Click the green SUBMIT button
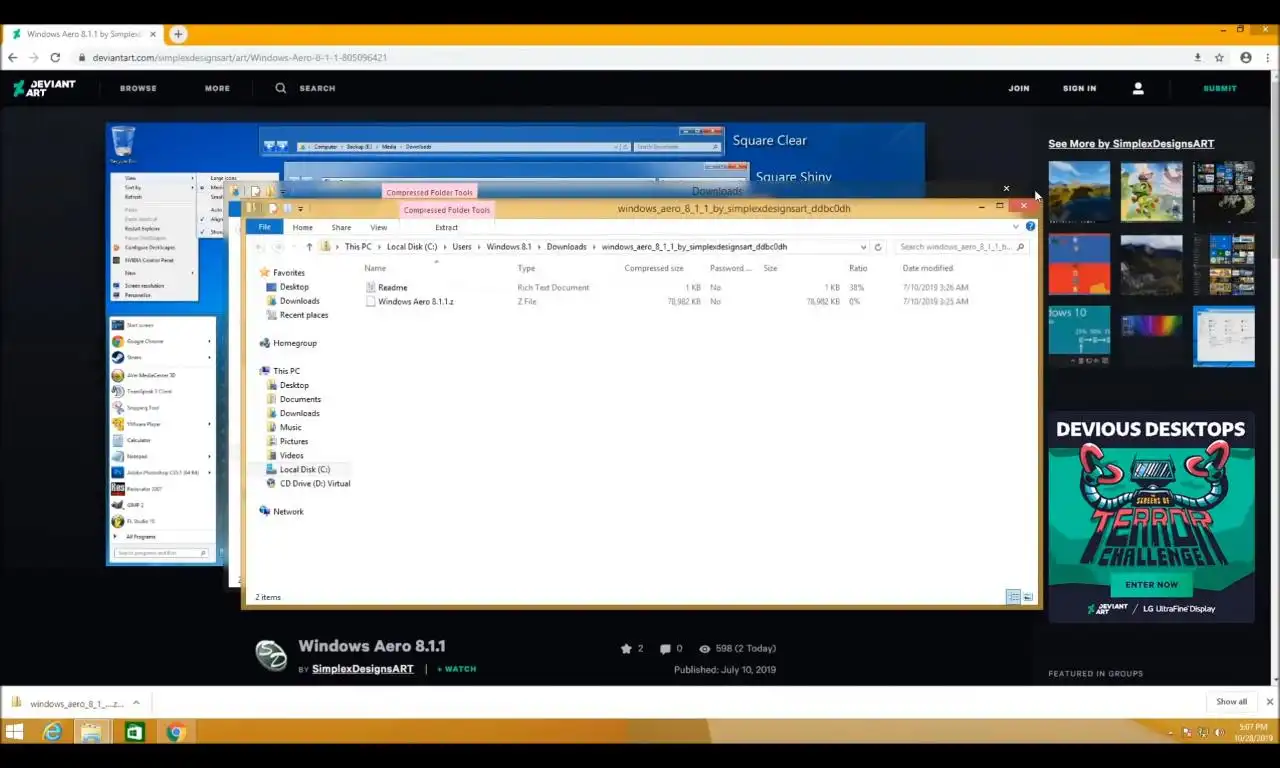Viewport: 1280px width, 768px height. 1220,88
